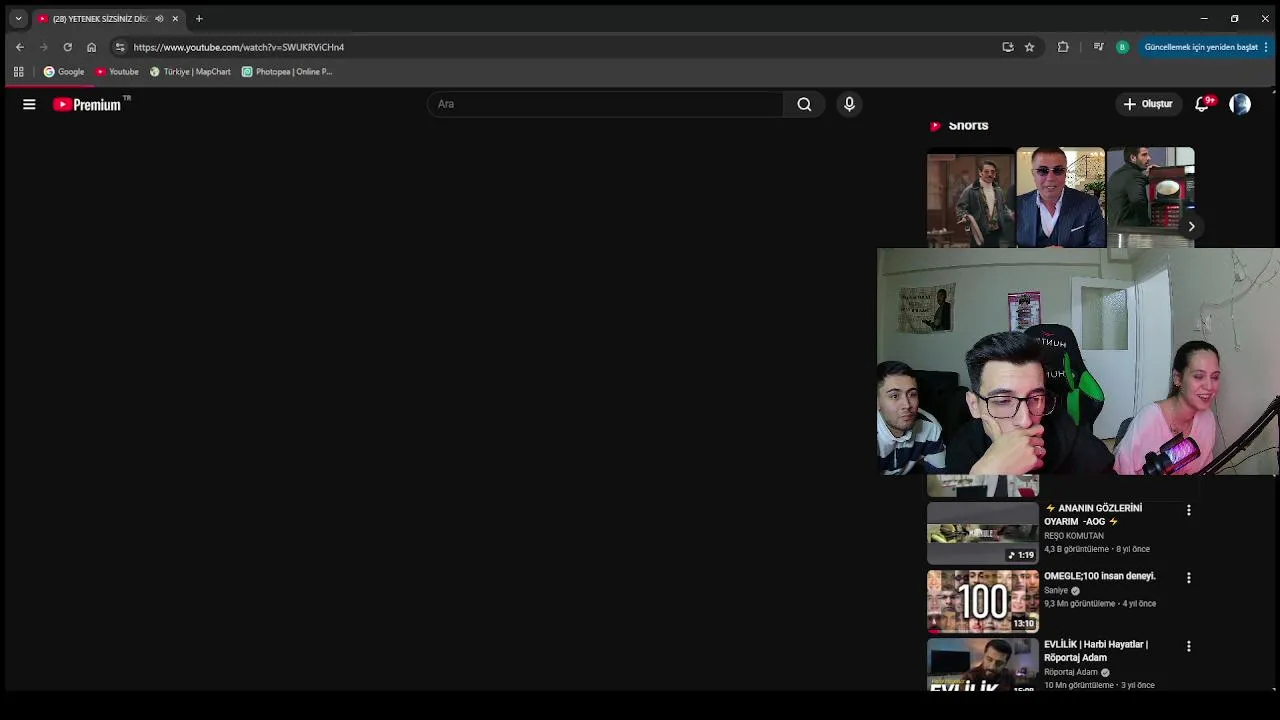
Task: Open the tab search dropdown arrow
Action: pyautogui.click(x=18, y=18)
